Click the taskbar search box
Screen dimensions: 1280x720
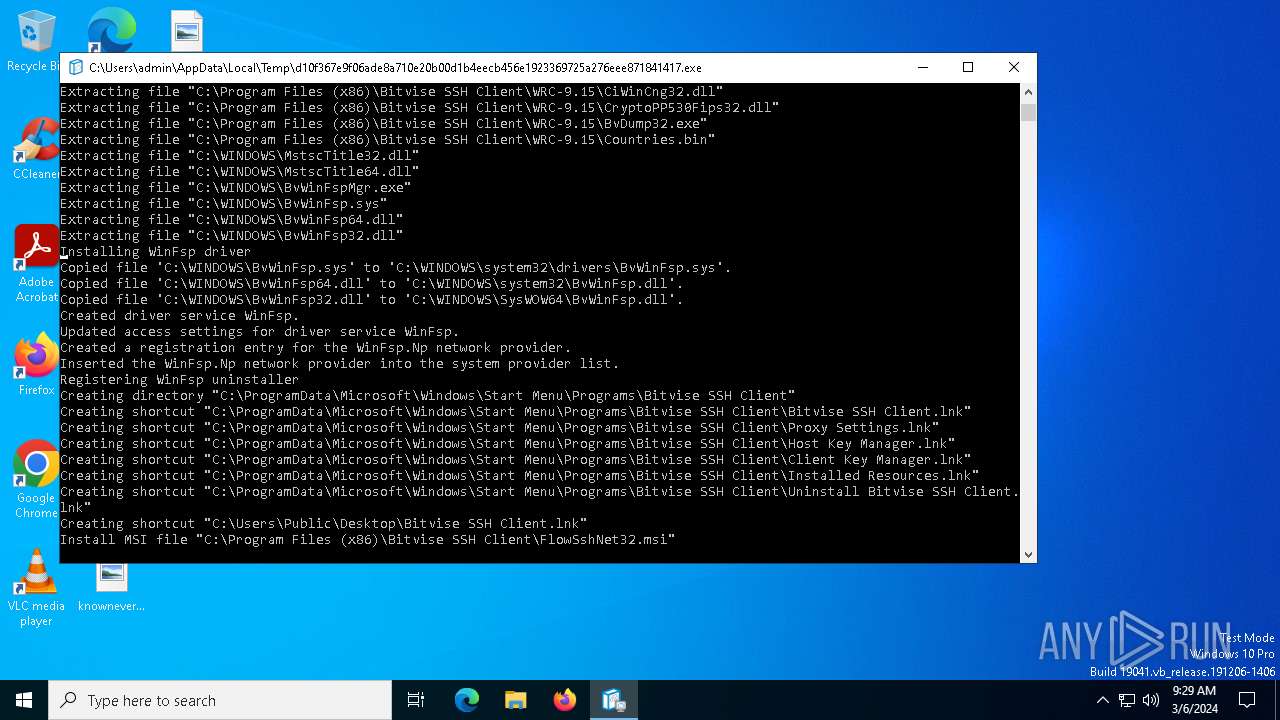click(220, 700)
